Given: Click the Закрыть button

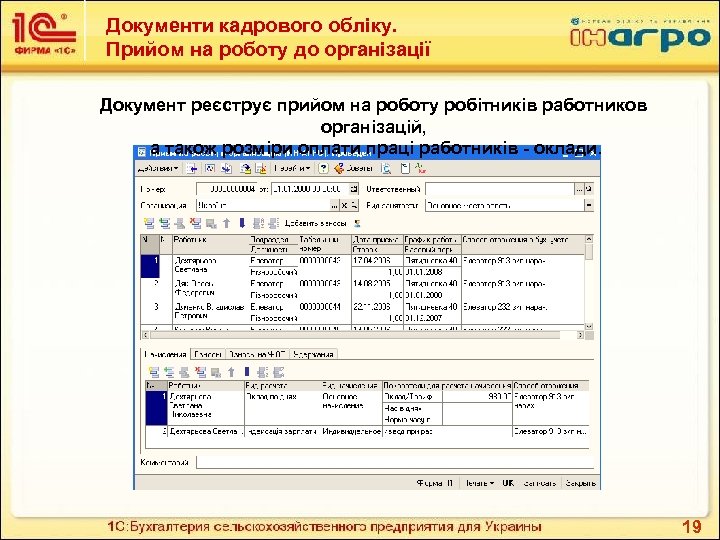Looking at the screenshot, I should point(580,483).
